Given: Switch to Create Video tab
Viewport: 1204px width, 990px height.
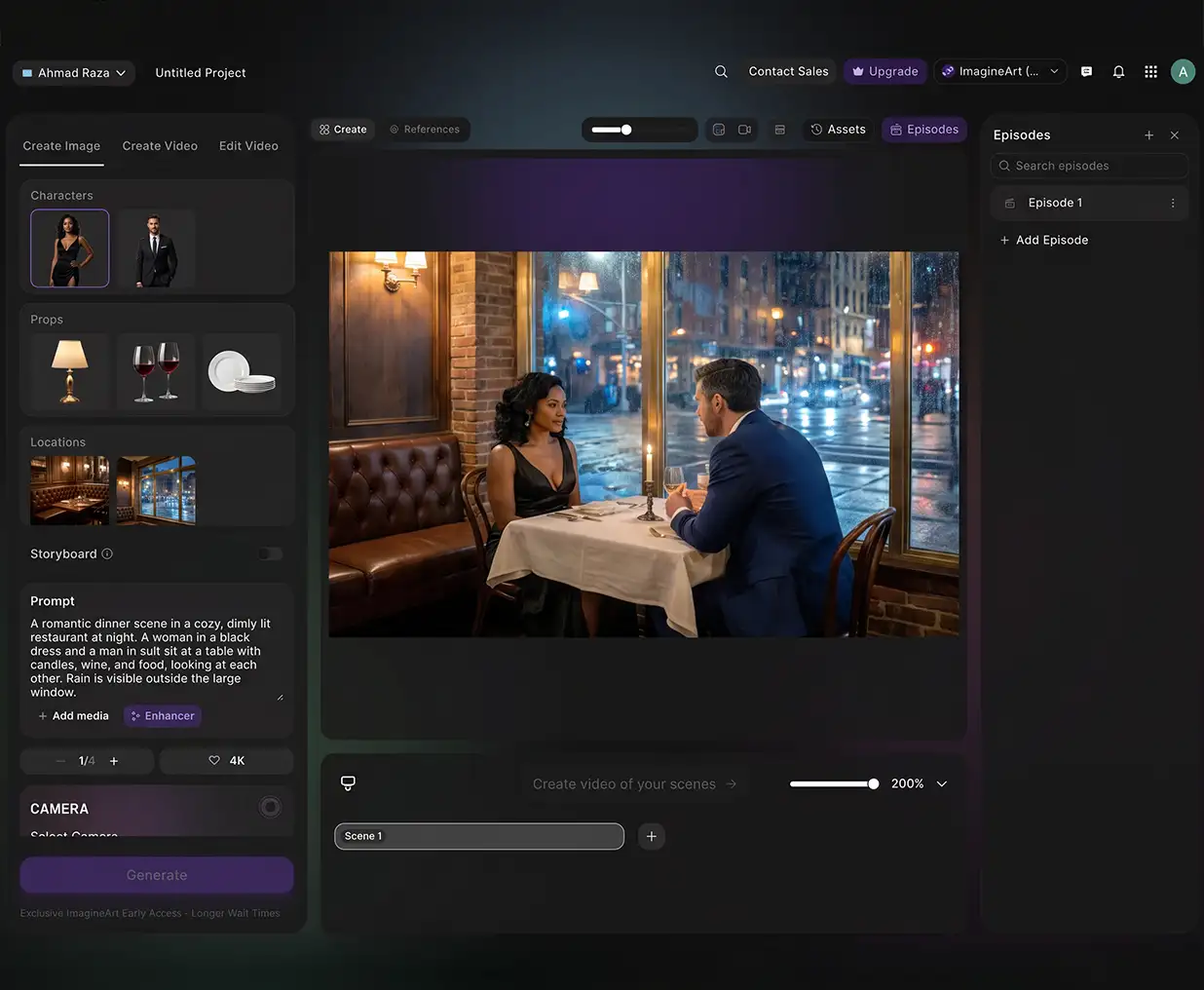Looking at the screenshot, I should click(x=160, y=146).
